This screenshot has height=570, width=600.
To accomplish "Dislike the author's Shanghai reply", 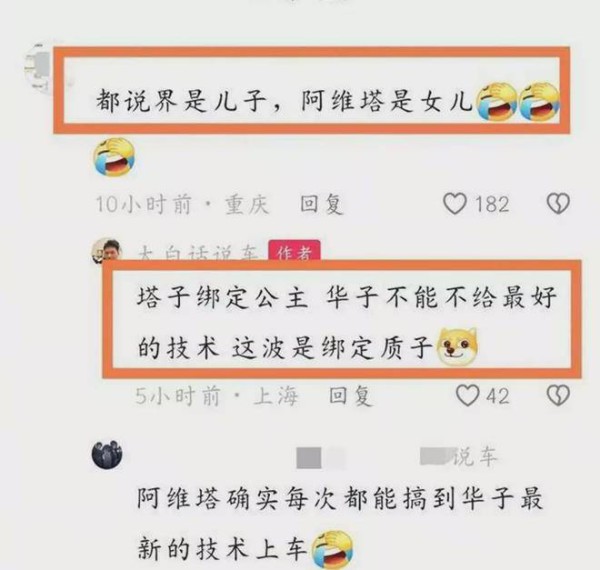I will click(558, 395).
